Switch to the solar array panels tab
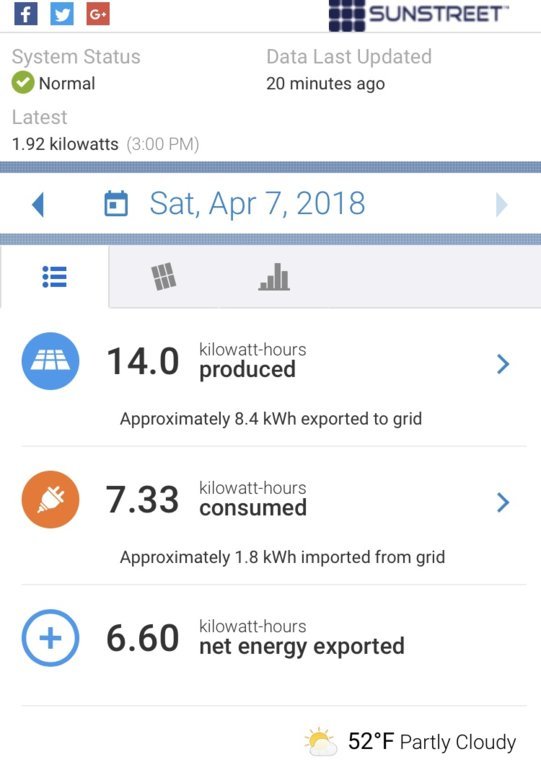 (163, 277)
